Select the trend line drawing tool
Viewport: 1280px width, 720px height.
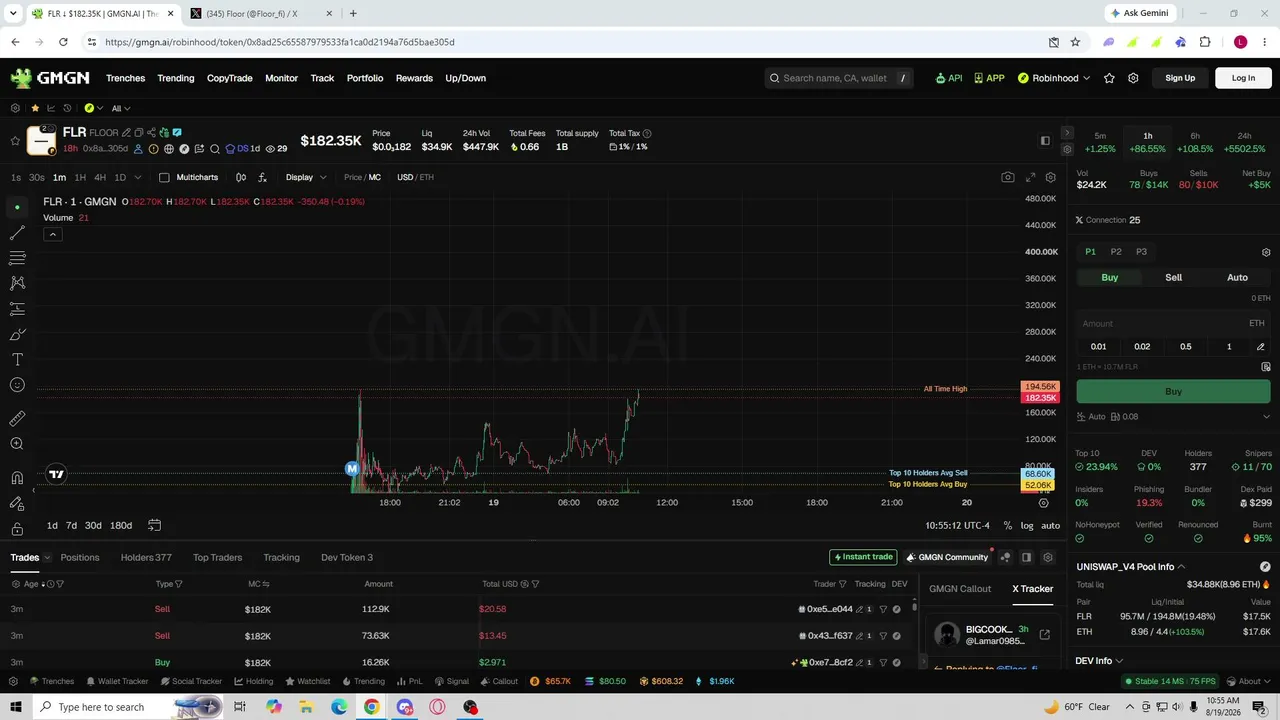pyautogui.click(x=17, y=233)
